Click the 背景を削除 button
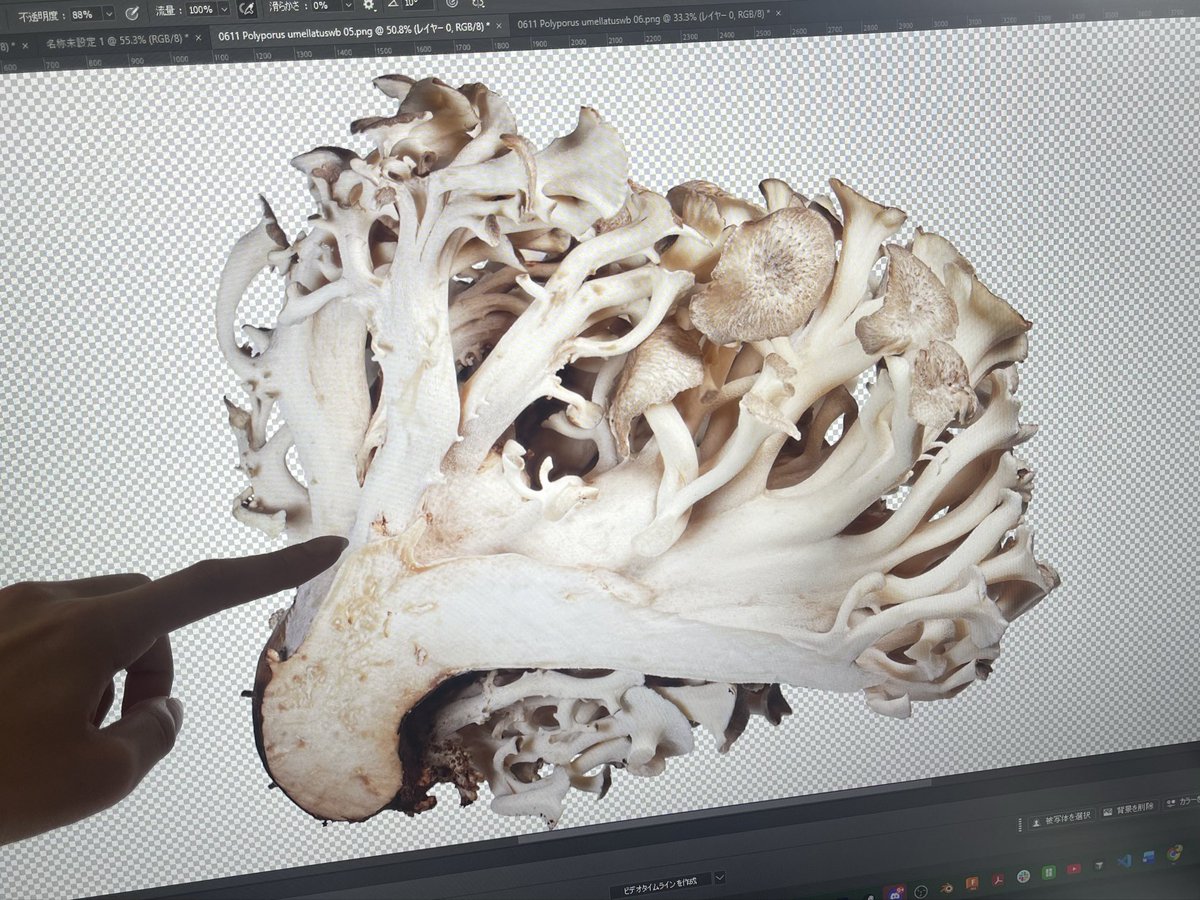The width and height of the screenshot is (1200, 900). tap(1127, 810)
